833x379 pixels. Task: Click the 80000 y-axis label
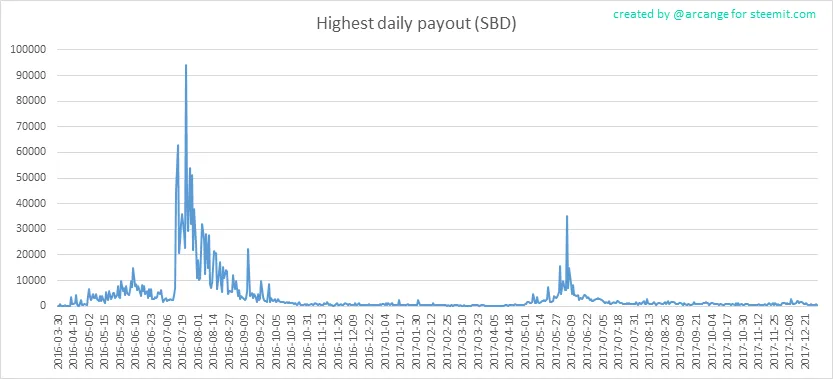(x=31, y=101)
